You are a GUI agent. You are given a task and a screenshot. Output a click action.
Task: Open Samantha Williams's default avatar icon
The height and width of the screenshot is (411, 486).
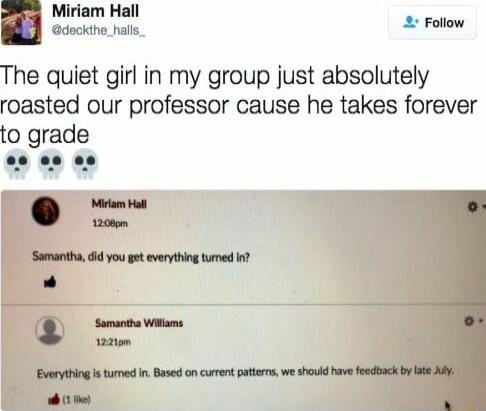pyautogui.click(x=50, y=330)
